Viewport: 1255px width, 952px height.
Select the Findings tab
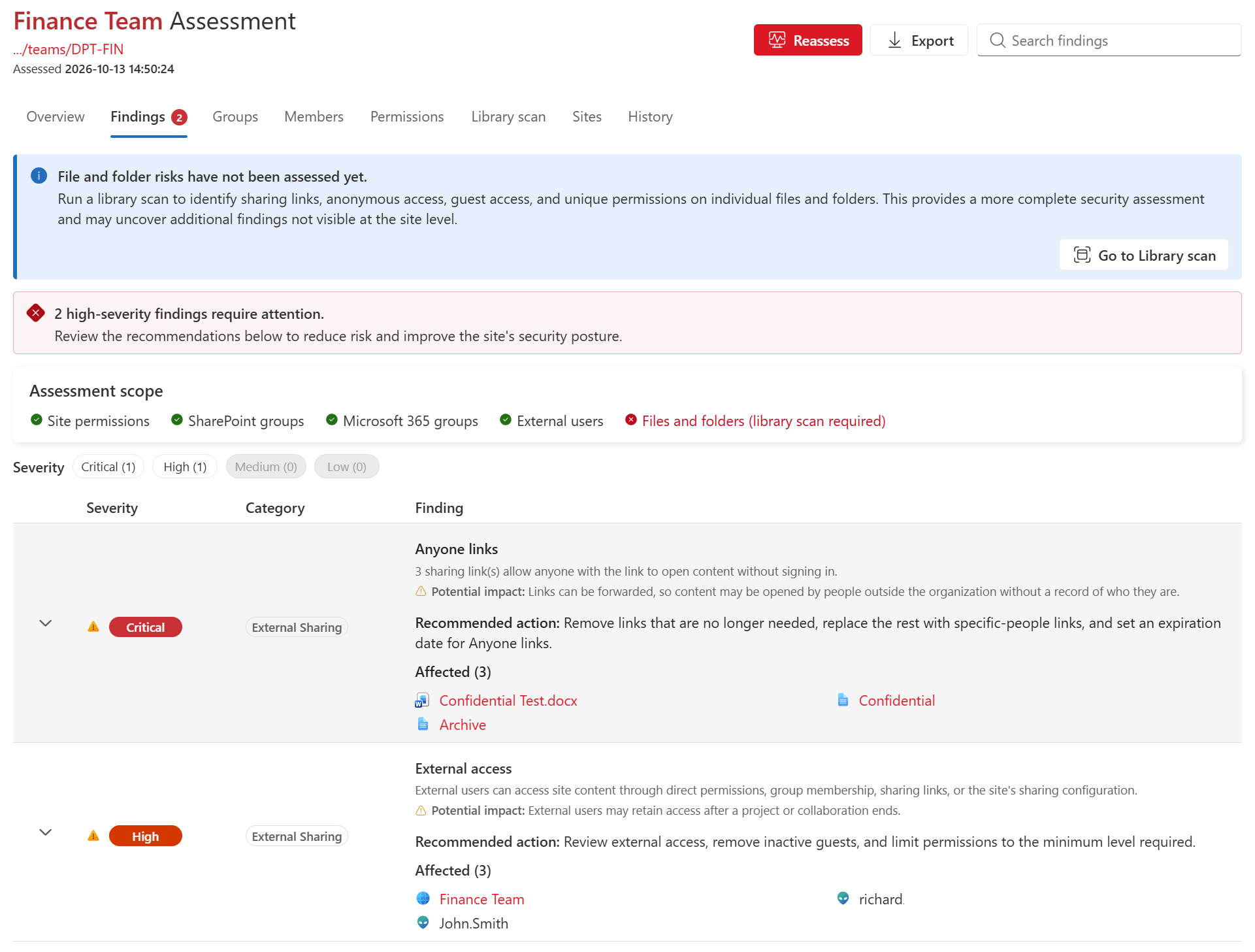pos(149,116)
